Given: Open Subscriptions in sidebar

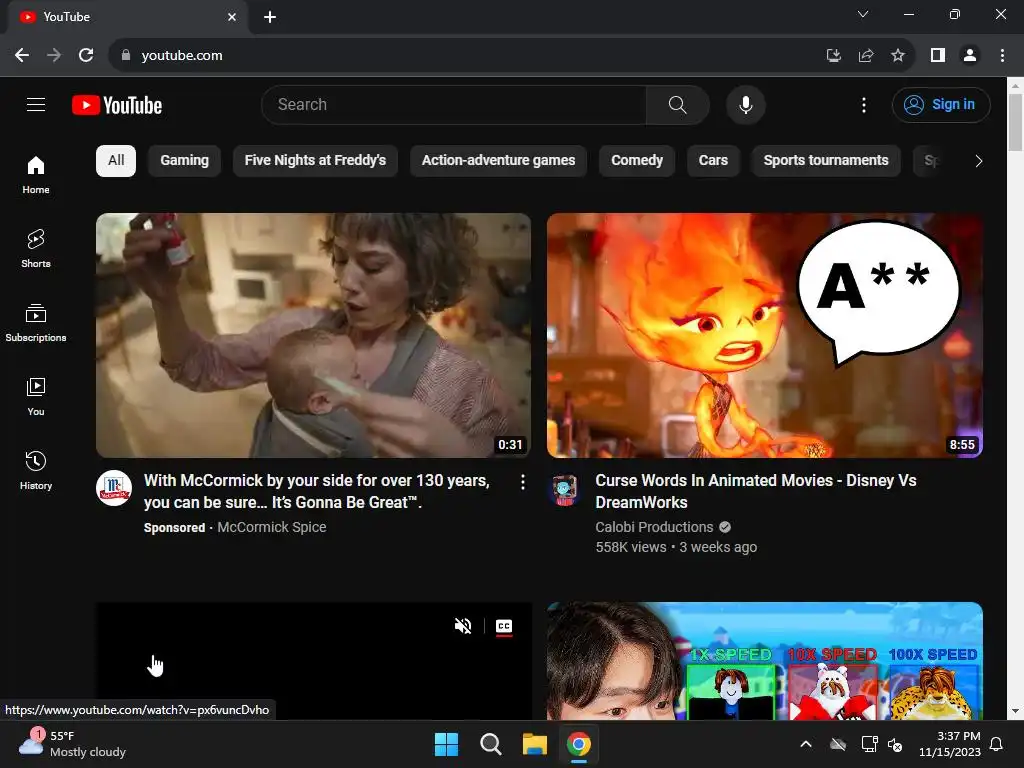Looking at the screenshot, I should 36,323.
